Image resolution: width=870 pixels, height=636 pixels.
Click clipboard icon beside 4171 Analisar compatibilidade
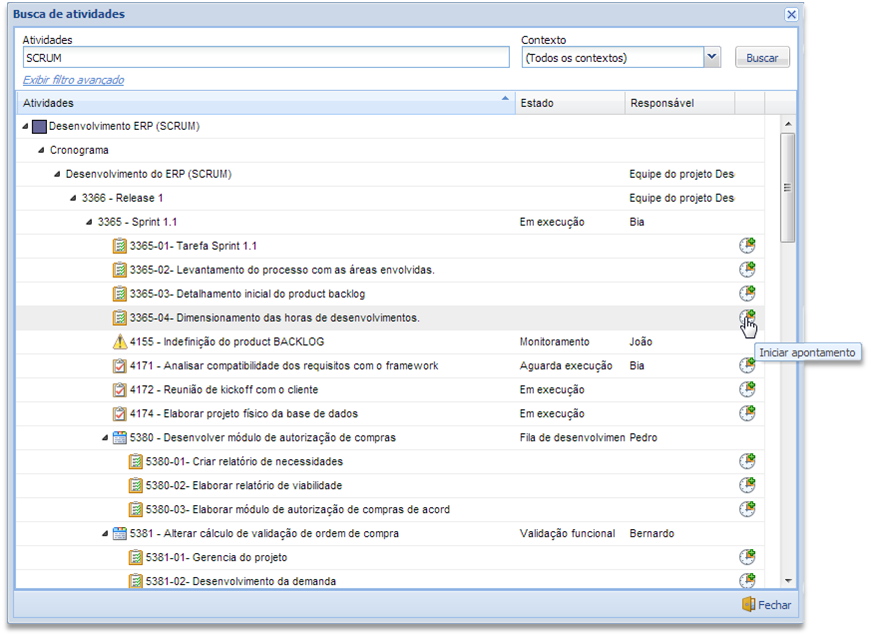(x=119, y=366)
